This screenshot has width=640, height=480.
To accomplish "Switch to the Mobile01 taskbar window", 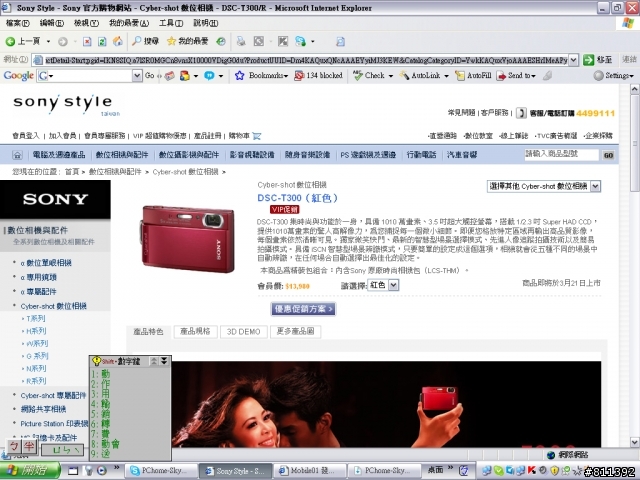I will click(x=309, y=471).
